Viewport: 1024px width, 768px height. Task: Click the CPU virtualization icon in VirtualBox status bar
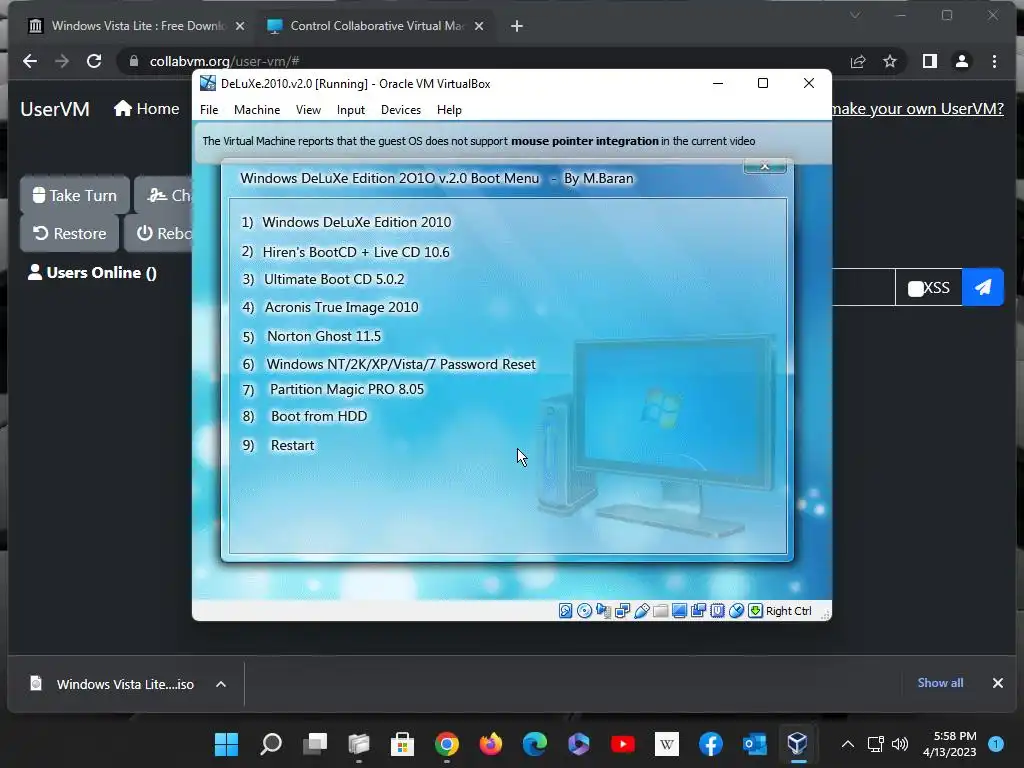pyautogui.click(x=717, y=611)
